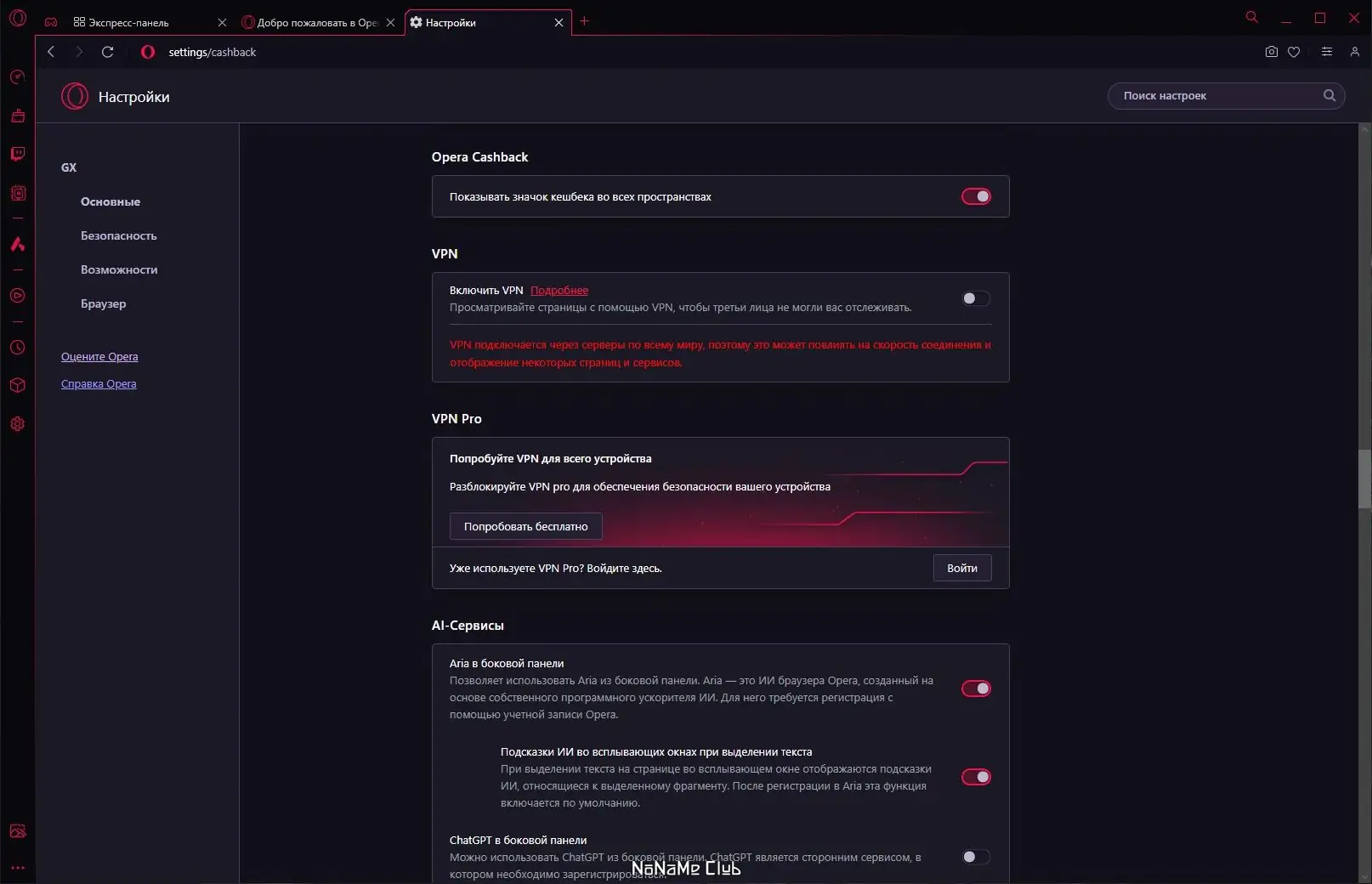Viewport: 1372px width, 884px height.
Task: Open sidebar three-dots setup menu
Action: [x=18, y=868]
